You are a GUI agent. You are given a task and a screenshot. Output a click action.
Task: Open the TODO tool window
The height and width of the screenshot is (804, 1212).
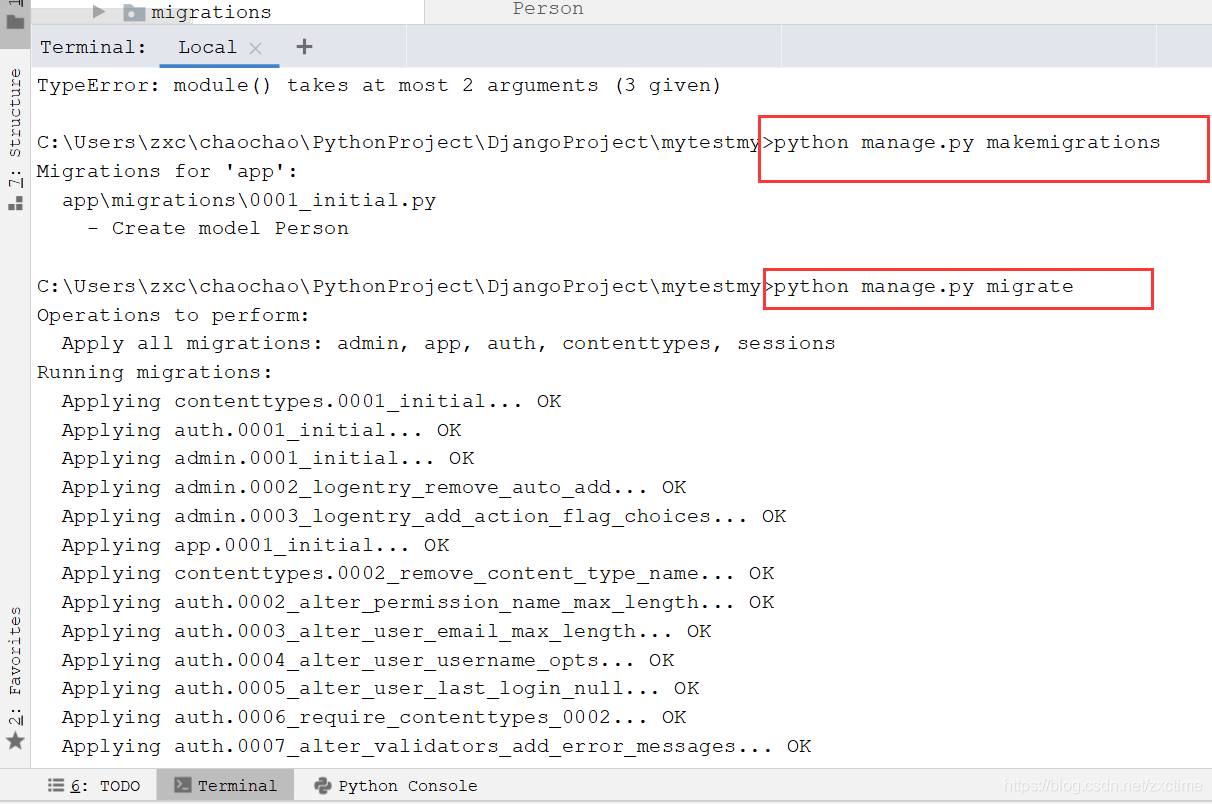coord(94,786)
